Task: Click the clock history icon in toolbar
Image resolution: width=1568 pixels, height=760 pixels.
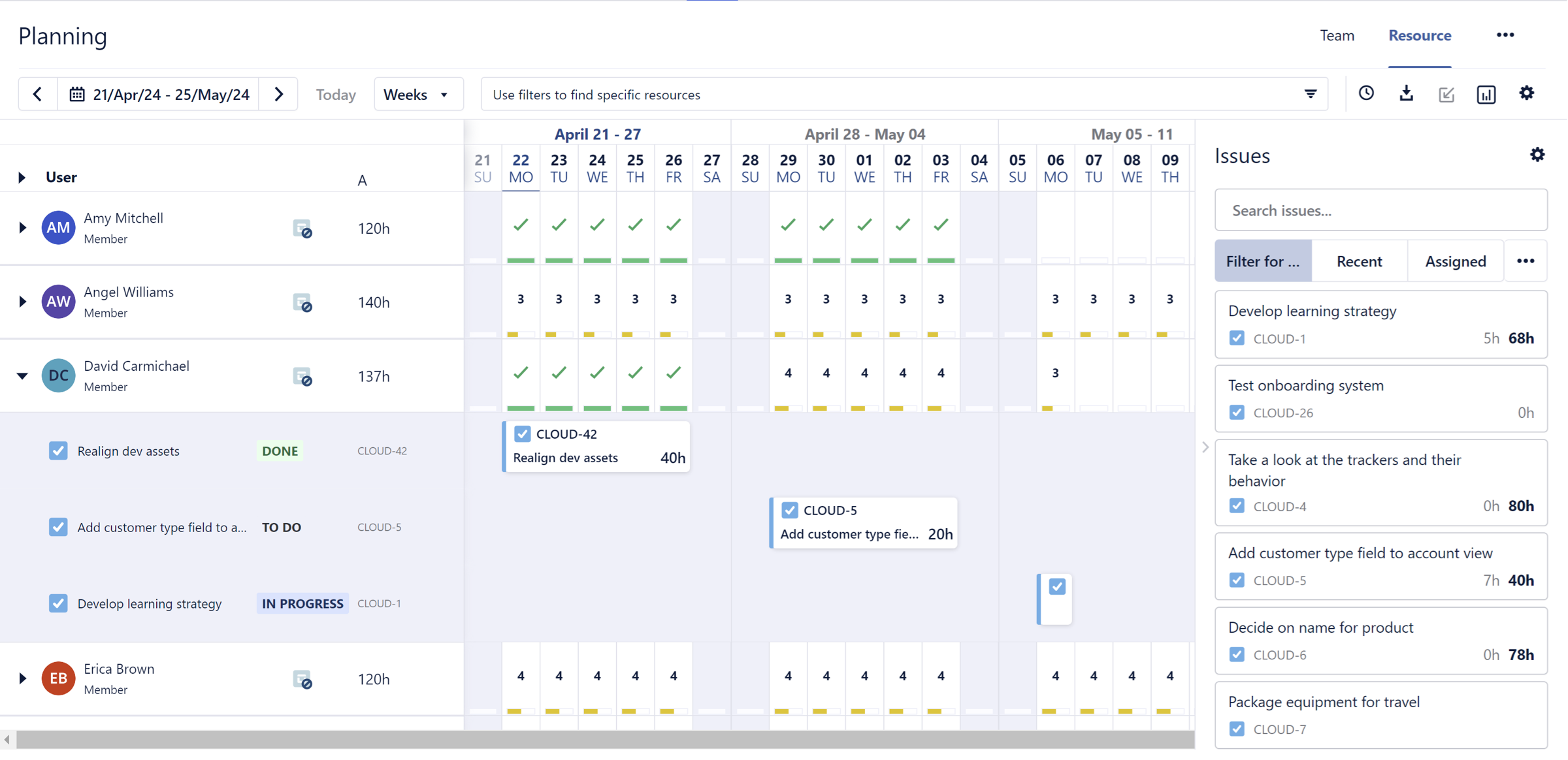Action: [1366, 94]
